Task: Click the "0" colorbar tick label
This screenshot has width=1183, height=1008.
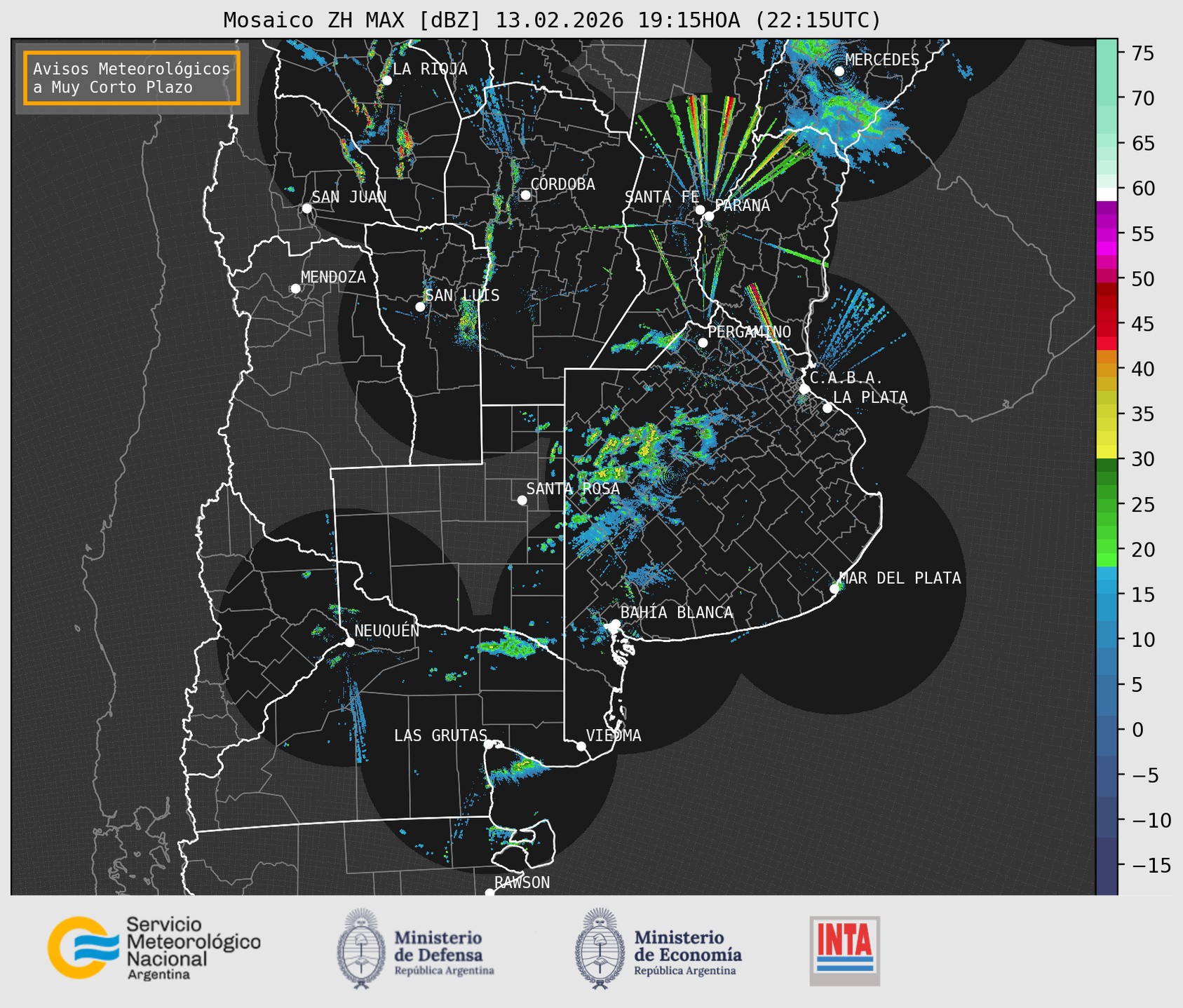Action: [1137, 730]
